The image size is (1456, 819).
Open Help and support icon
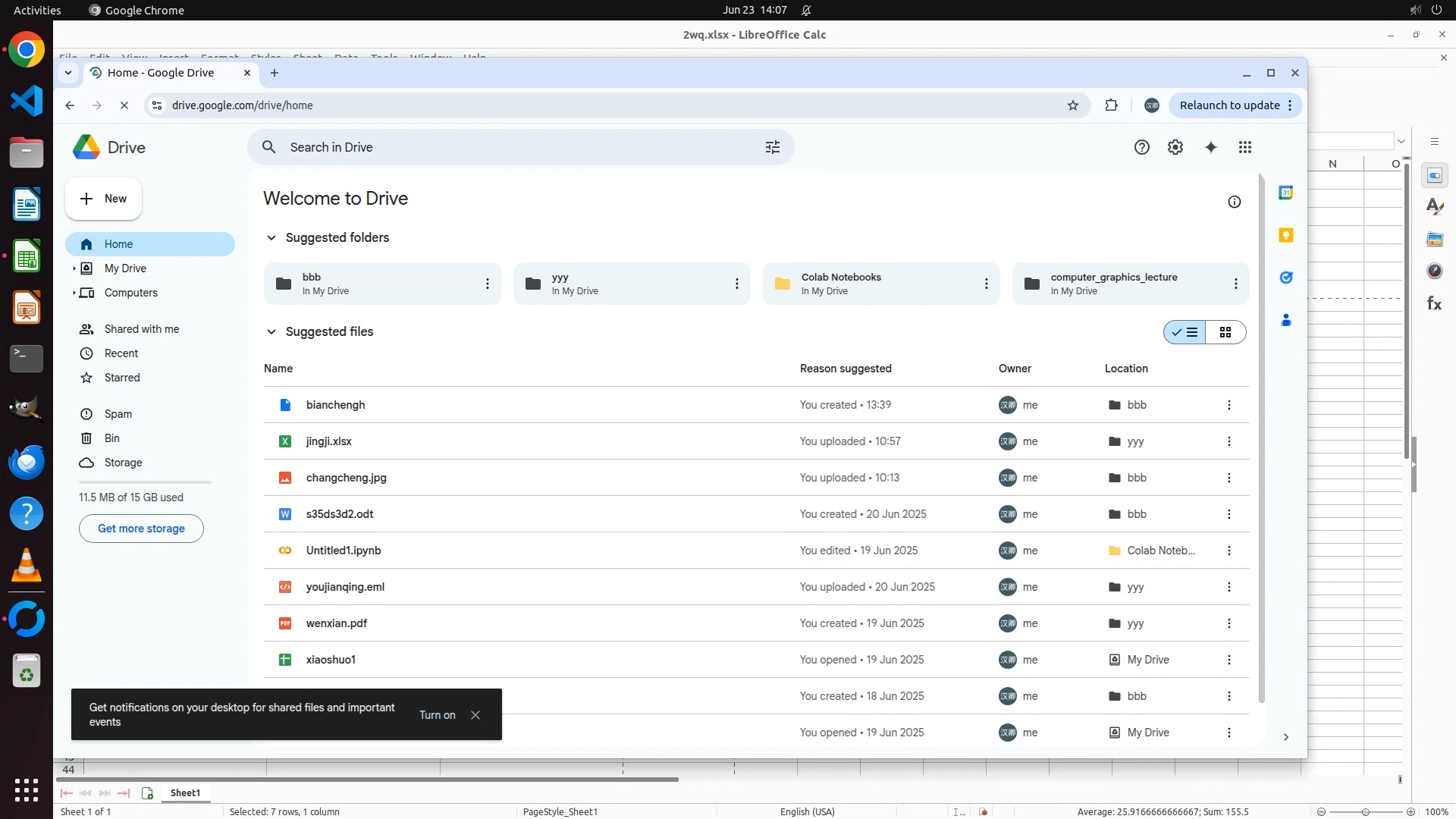click(x=1141, y=147)
